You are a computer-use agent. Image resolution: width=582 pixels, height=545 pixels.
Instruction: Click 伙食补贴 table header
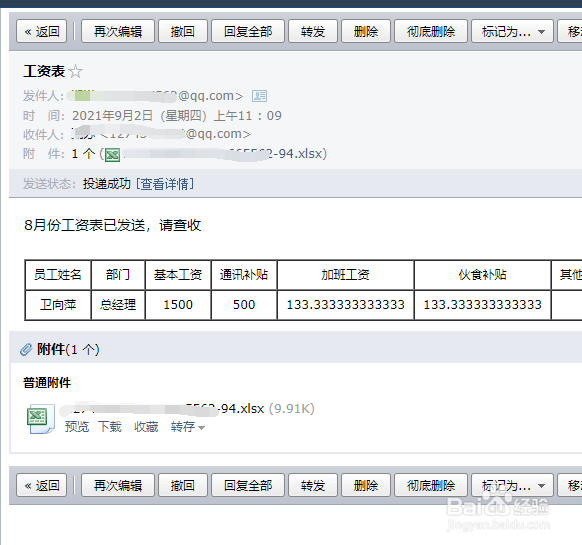pos(483,275)
